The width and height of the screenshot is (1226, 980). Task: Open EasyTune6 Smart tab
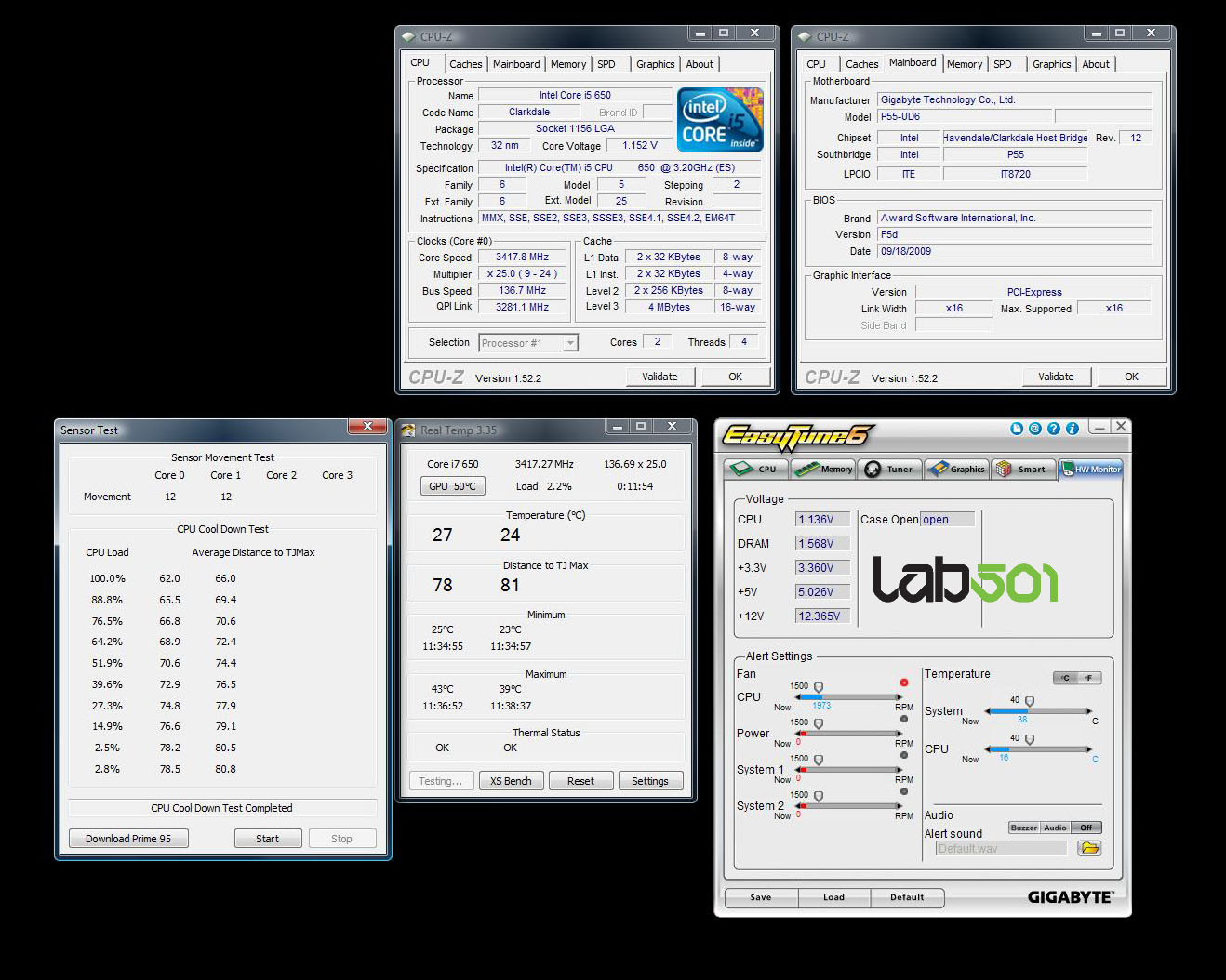(1023, 469)
